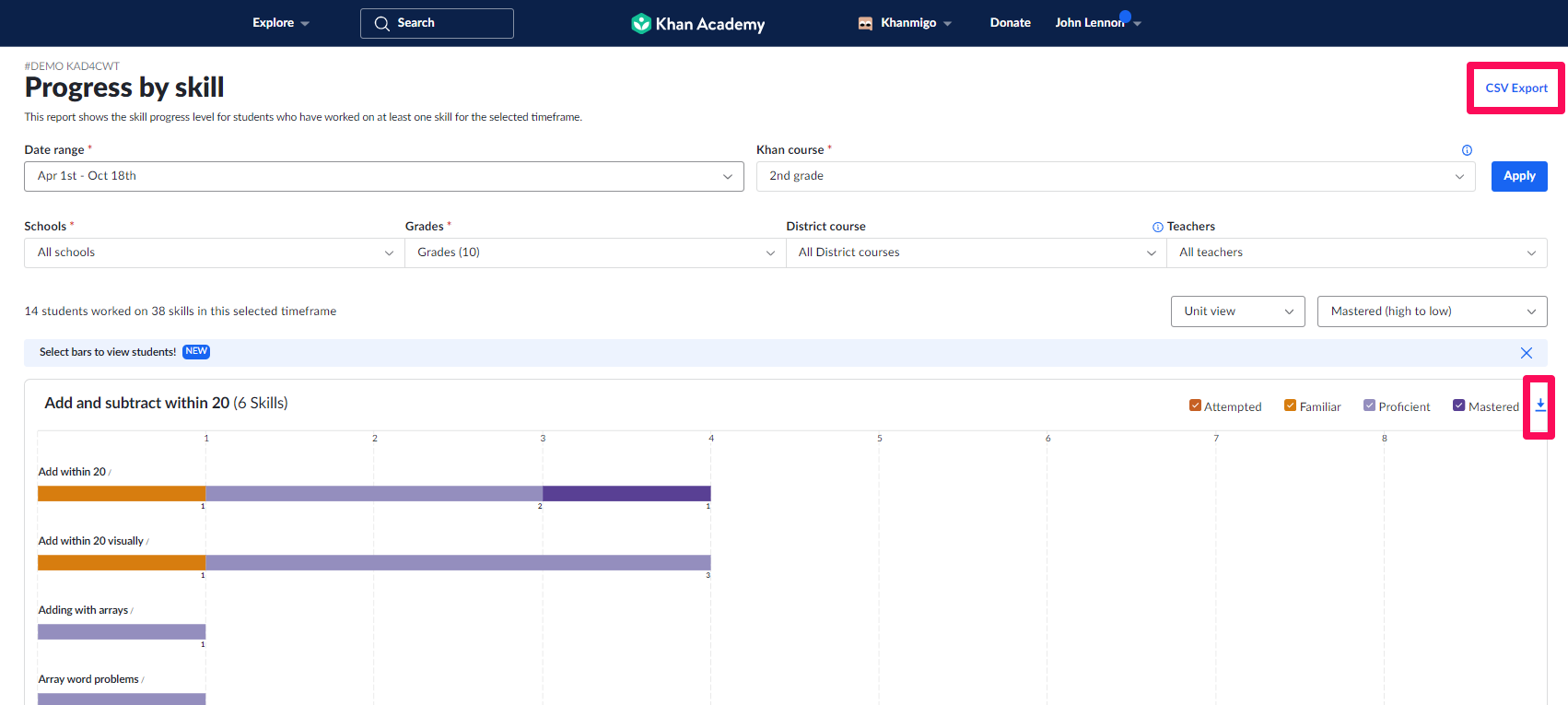Select the dark purple Mastered bar for Add within 20
1568x705 pixels.
pos(626,493)
